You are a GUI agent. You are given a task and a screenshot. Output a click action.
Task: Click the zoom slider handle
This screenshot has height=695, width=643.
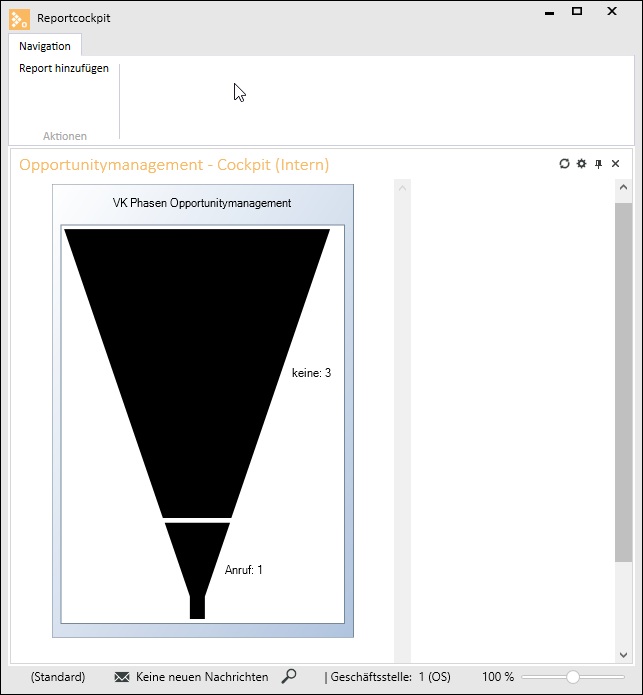pyautogui.click(x=573, y=677)
